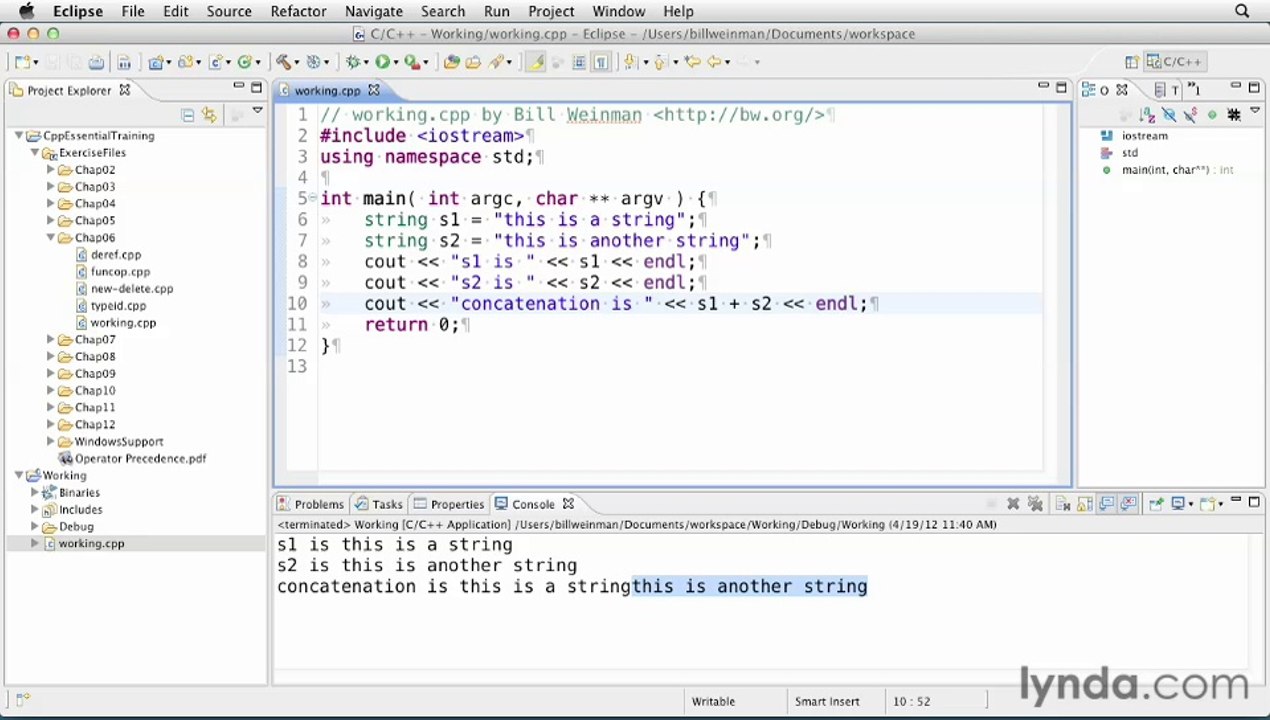Screen dimensions: 1270x720
Task: Select Operator Precedence.pdf
Action: coord(133,458)
